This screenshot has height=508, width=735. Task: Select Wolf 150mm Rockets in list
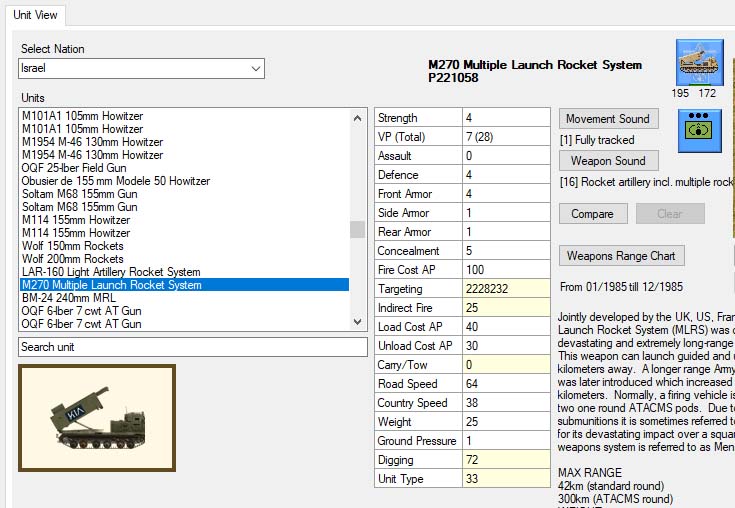(185, 246)
